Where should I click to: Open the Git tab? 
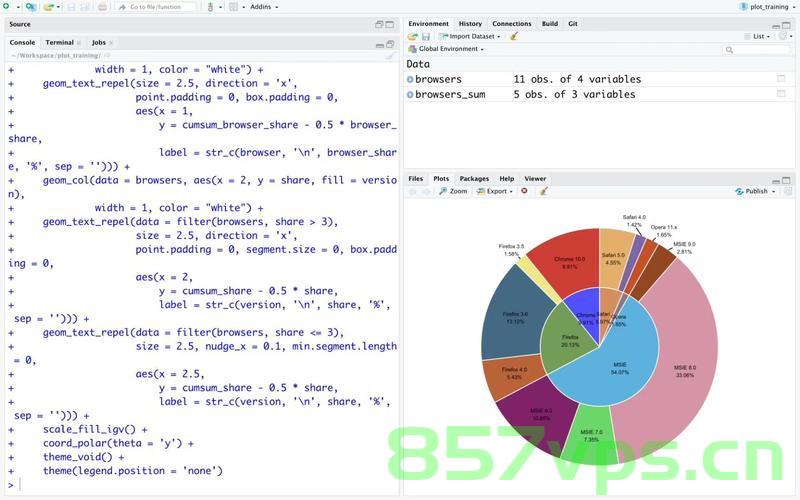point(573,23)
